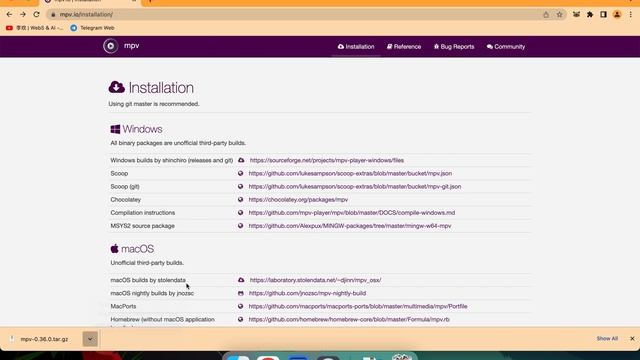Open the Scoop mpv-git.json link

pos(355,187)
